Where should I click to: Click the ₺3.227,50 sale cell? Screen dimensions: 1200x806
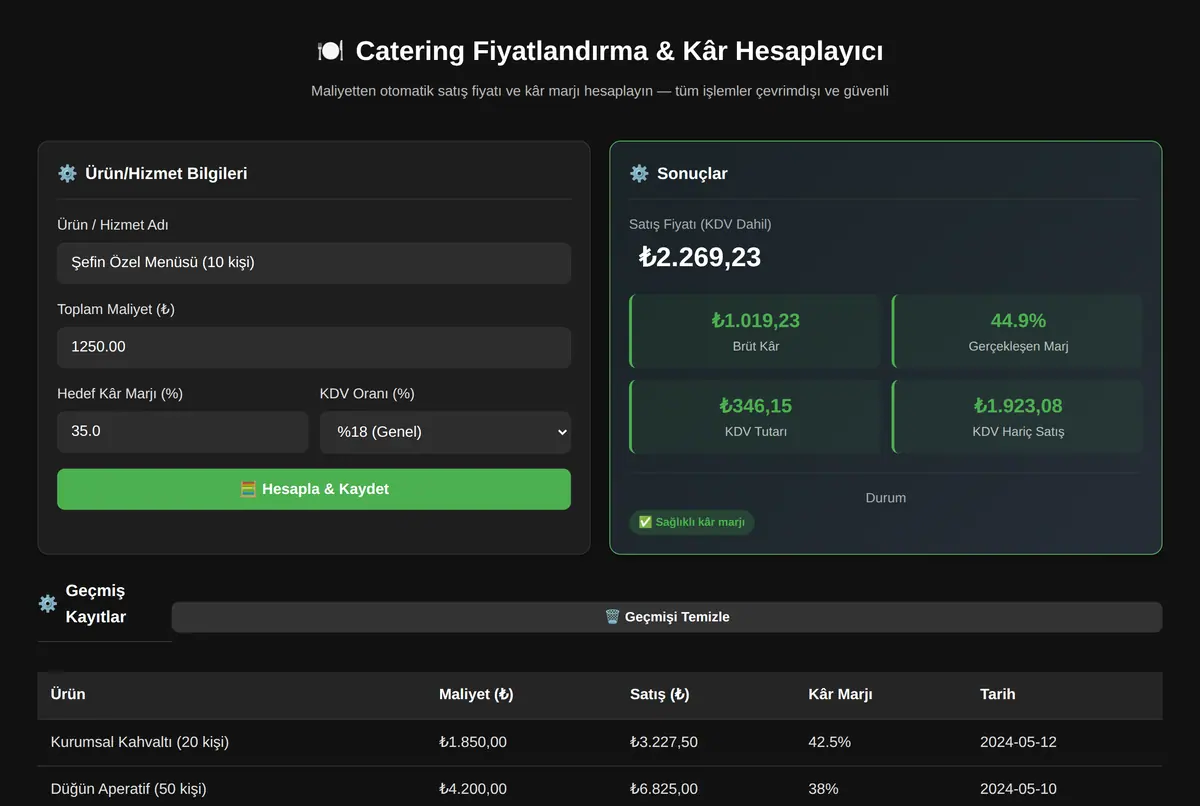[x=664, y=742]
